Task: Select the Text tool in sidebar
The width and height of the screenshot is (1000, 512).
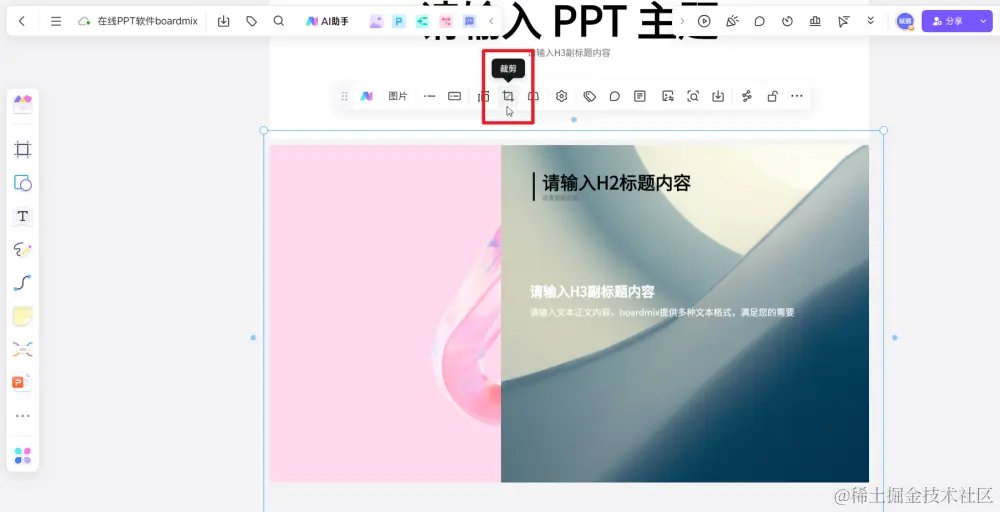Action: (23, 216)
